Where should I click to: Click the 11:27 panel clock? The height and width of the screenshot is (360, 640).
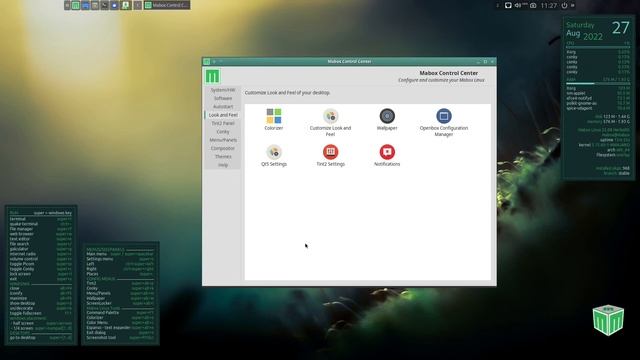pos(548,5)
